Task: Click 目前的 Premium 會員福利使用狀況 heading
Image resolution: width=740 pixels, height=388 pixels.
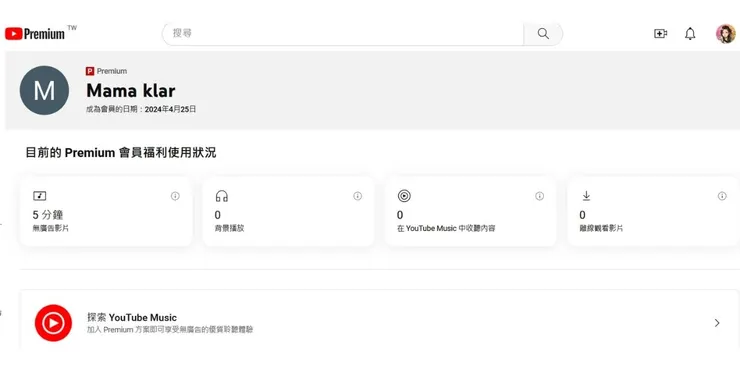Action: point(121,152)
